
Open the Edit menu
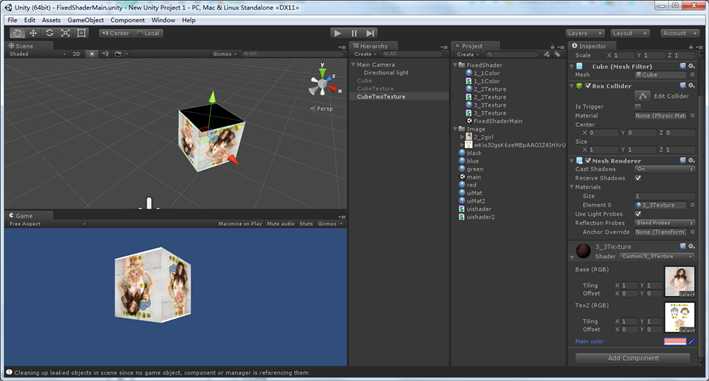pyautogui.click(x=29, y=20)
